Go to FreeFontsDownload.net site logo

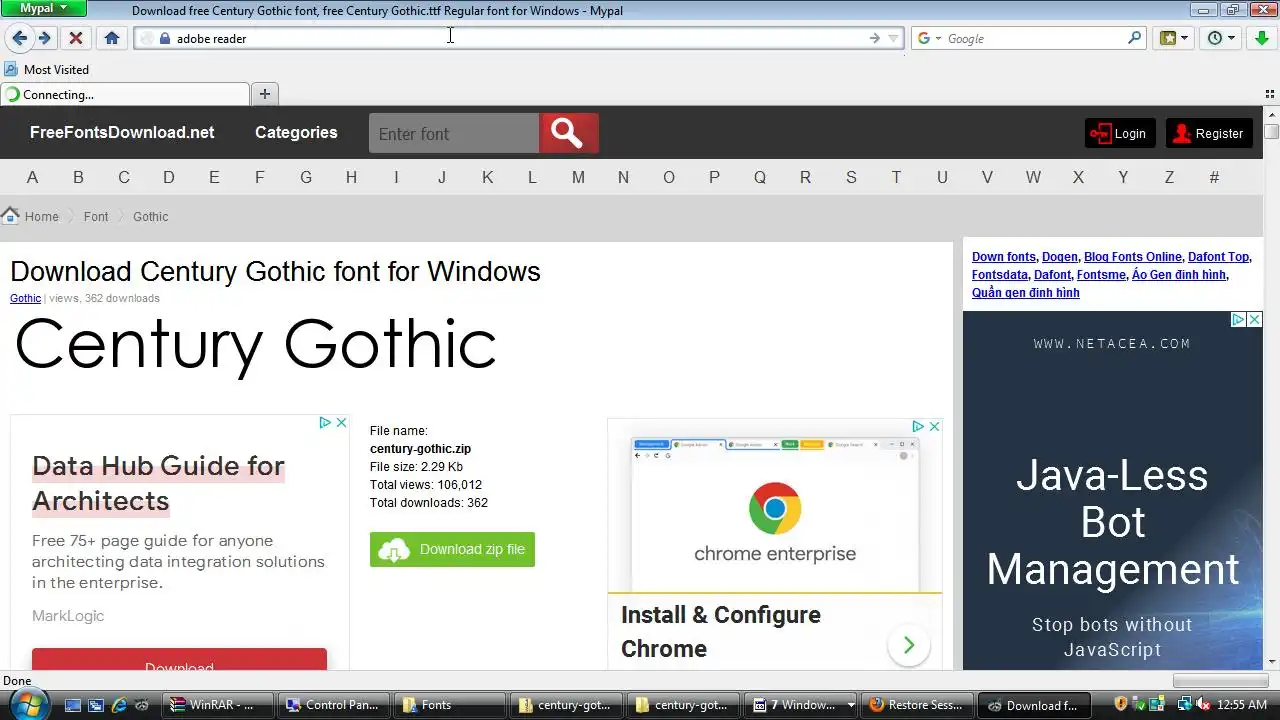tap(122, 132)
